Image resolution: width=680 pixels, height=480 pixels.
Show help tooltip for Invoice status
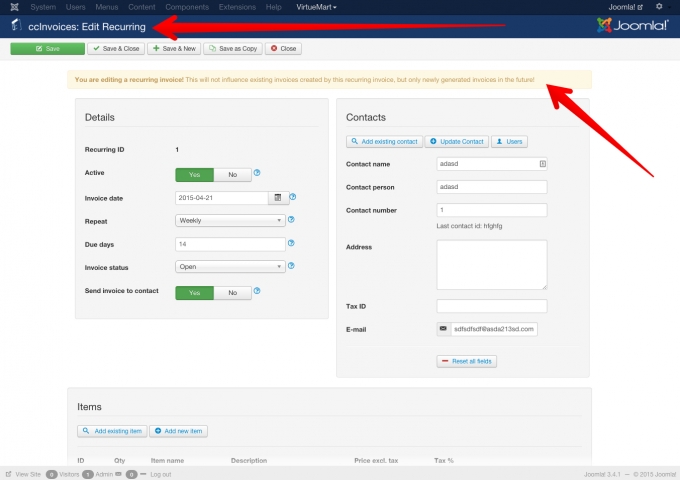click(x=291, y=266)
